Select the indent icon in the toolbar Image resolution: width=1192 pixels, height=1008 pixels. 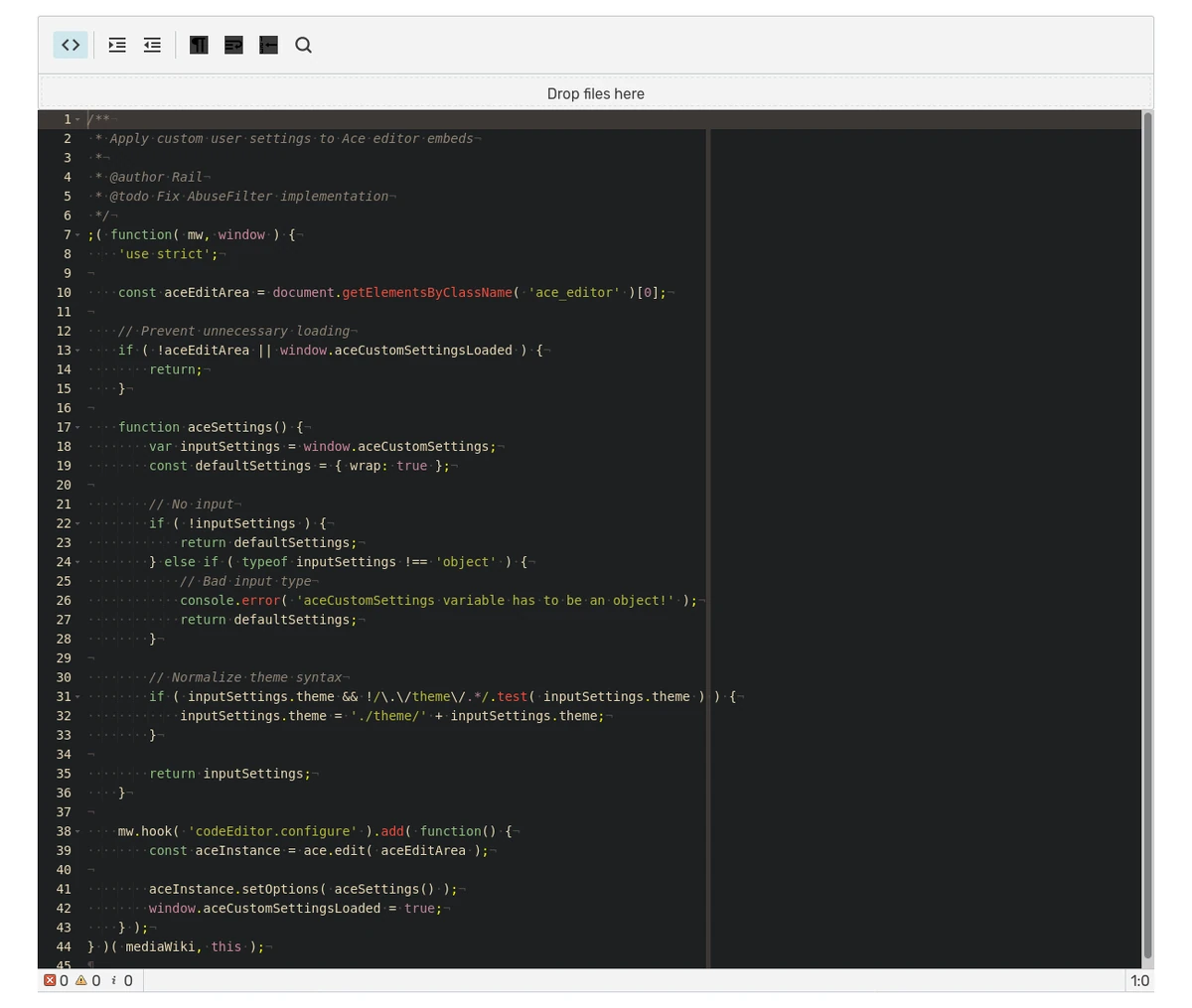(x=117, y=45)
